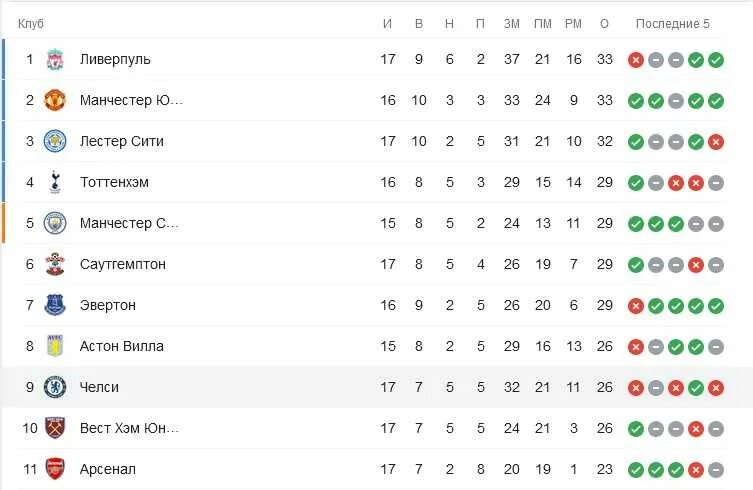753x490 pixels.
Task: Click Arsenal's gray draw result indicator
Action: coord(716,470)
